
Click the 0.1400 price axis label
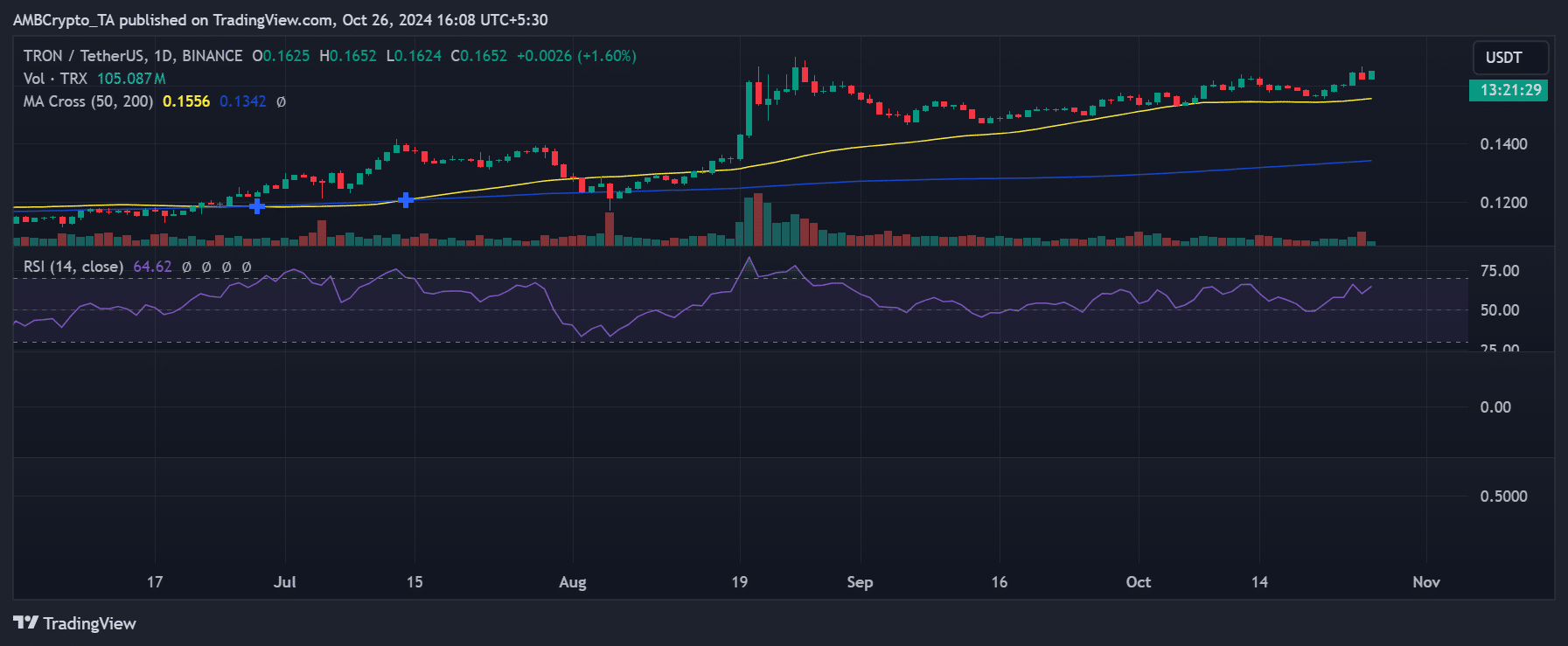tap(1503, 144)
